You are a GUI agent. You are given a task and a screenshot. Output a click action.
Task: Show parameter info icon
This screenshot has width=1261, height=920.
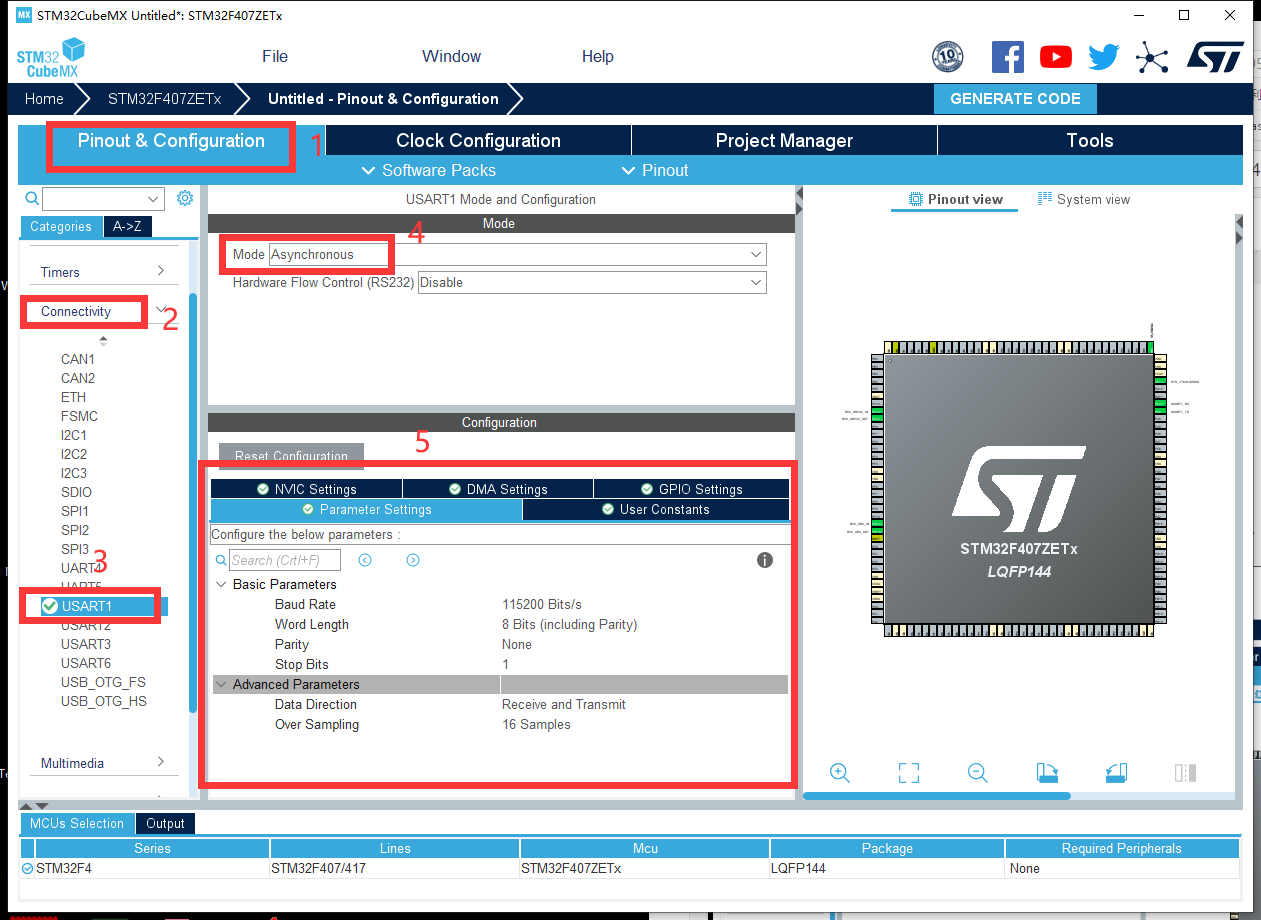(765, 560)
